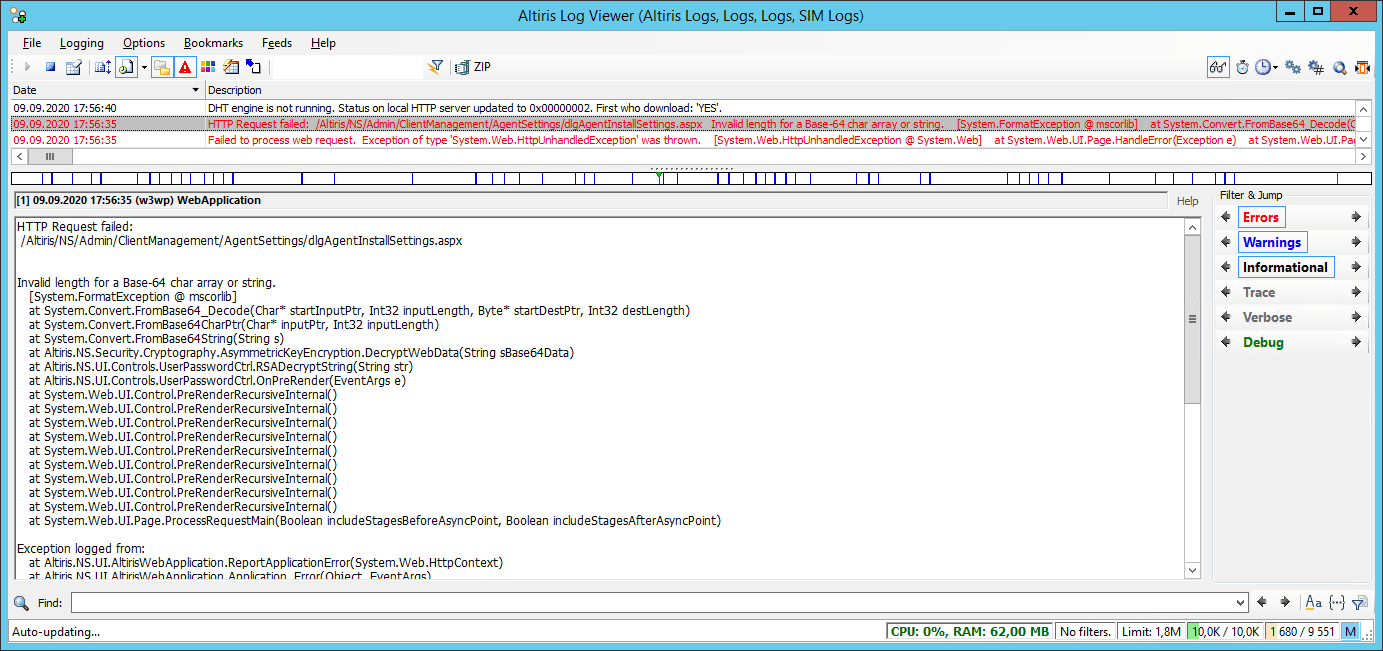Click the magnifier icon beside Find label
Screen dimensions: 1383x651
click(x=22, y=603)
